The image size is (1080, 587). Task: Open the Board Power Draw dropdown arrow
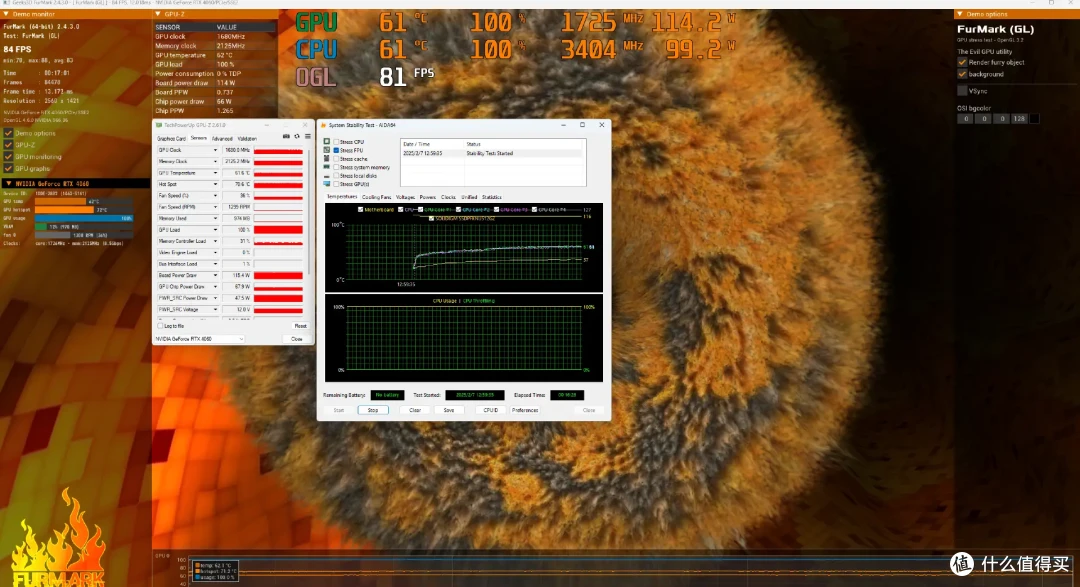click(215, 276)
